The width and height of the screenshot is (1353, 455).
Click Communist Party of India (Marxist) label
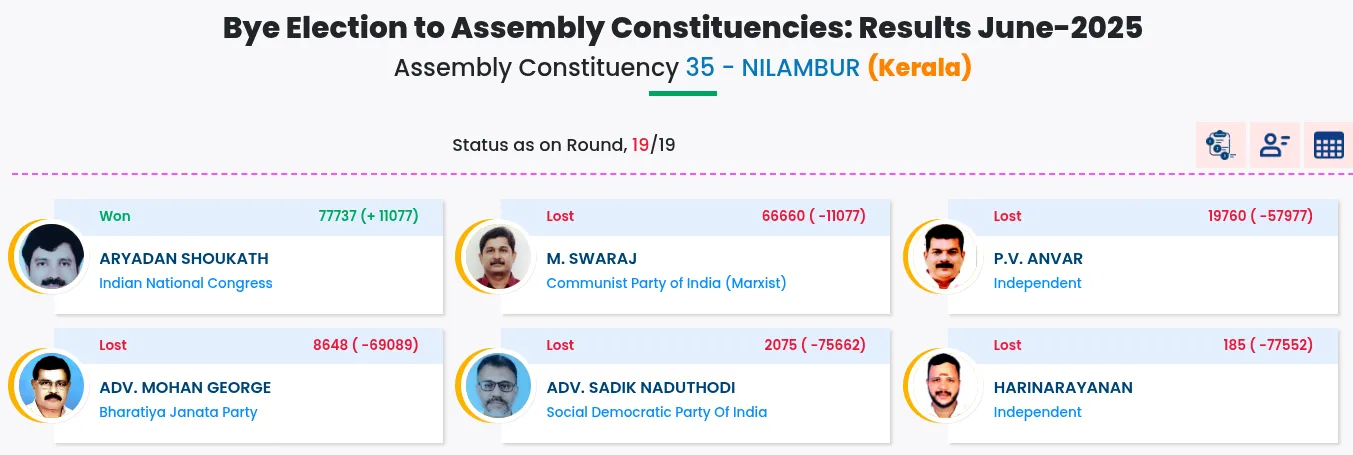pyautogui.click(x=666, y=283)
